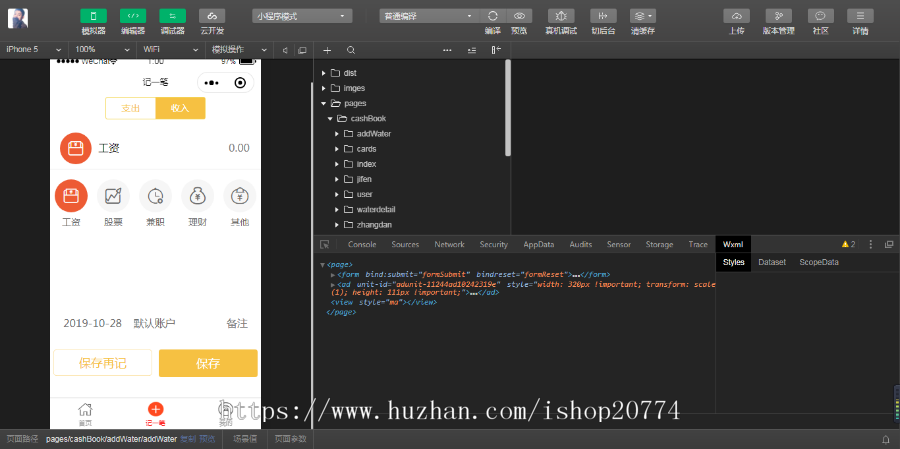Select the 支出 expense tab in simulator
This screenshot has width=900, height=449.
[x=131, y=108]
